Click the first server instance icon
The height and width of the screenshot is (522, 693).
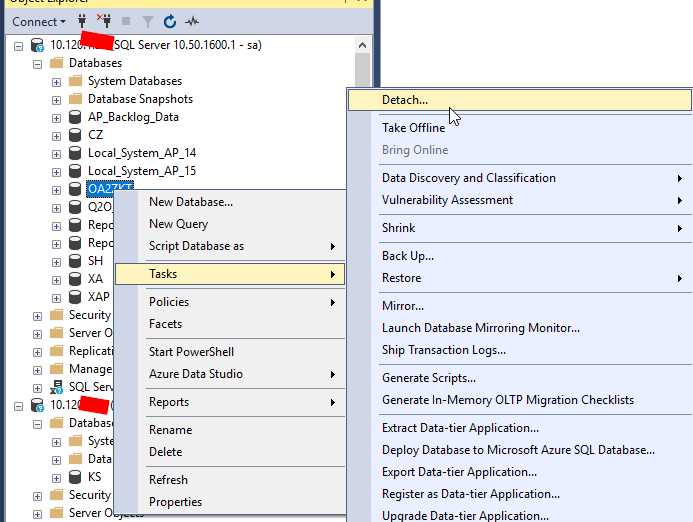tap(38, 45)
